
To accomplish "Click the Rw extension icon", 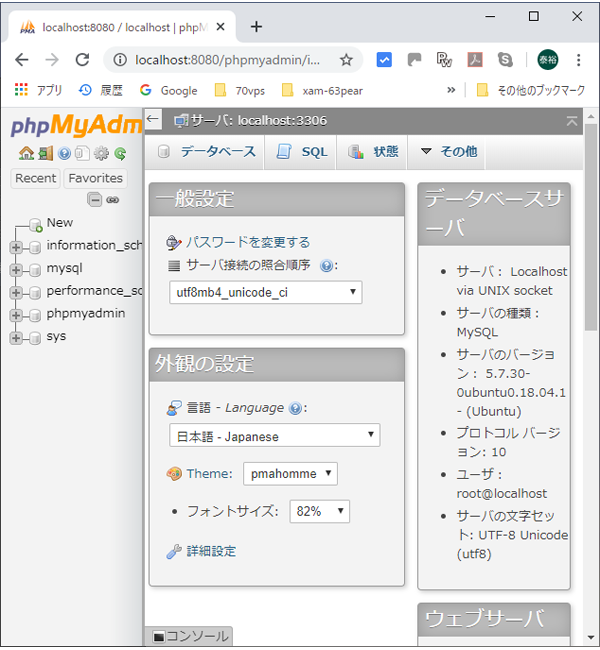I will [444, 60].
